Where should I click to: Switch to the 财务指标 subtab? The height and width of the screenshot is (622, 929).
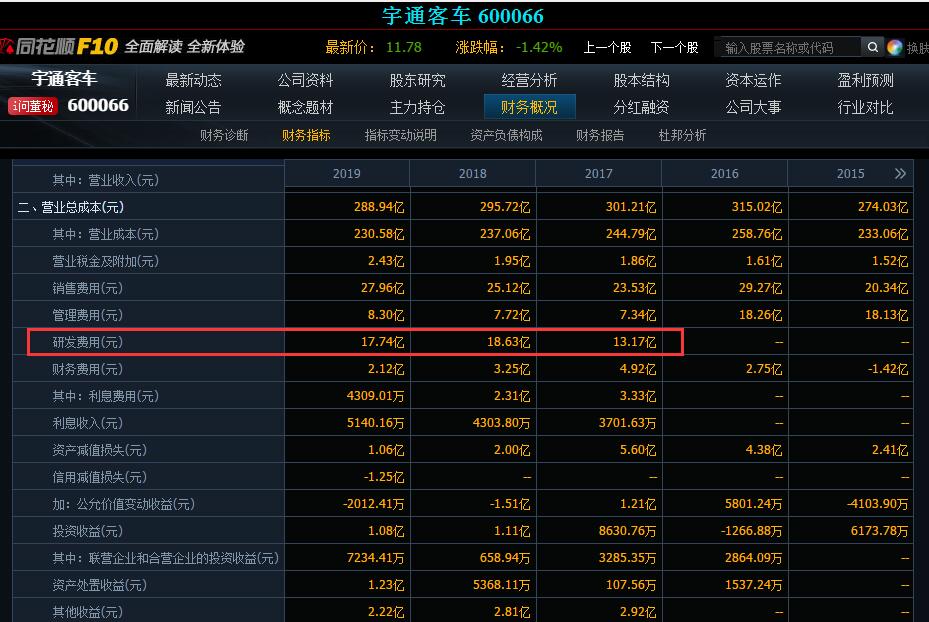click(305, 134)
